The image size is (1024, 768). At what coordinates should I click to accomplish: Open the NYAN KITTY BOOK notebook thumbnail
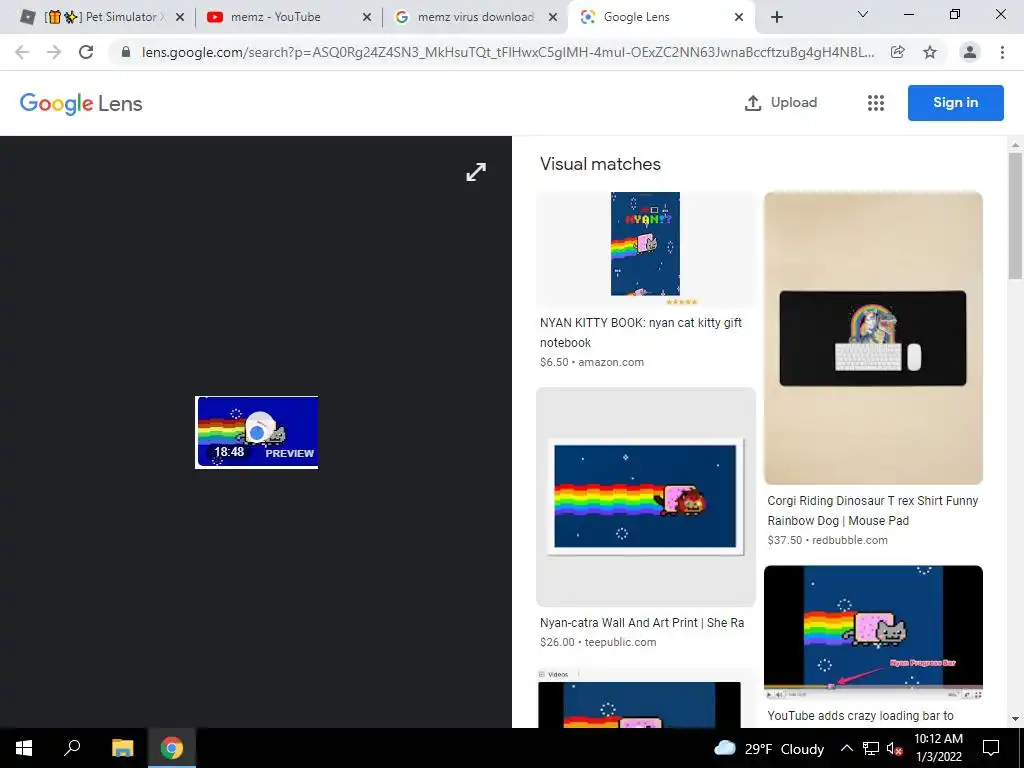646,249
